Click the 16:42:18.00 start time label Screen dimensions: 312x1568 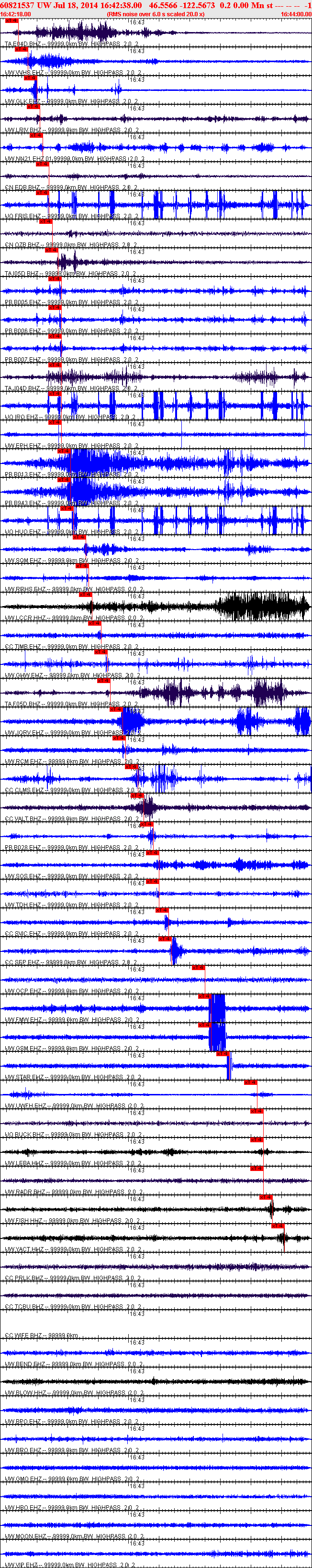click(x=16, y=14)
